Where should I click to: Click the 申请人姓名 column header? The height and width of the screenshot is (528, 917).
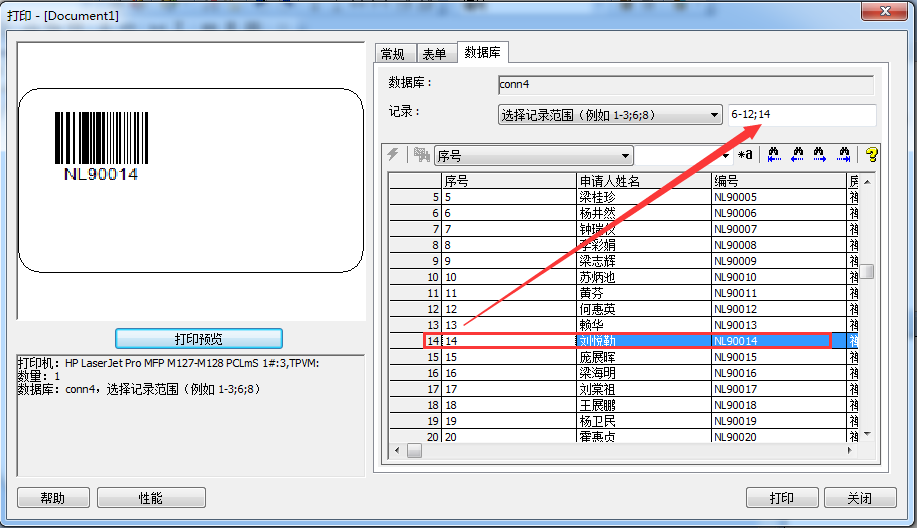click(644, 181)
